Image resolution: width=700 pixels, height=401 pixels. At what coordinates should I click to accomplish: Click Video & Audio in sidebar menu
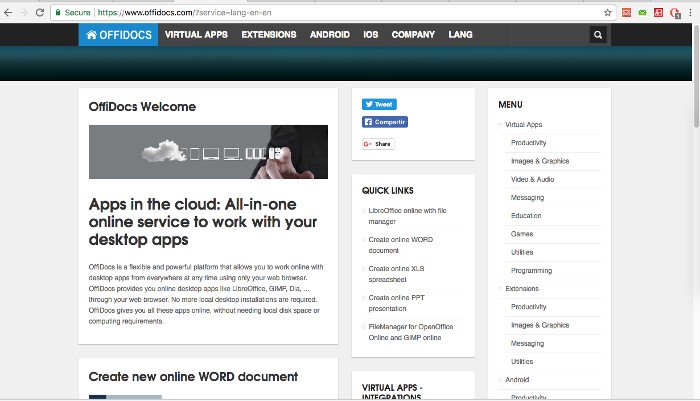click(x=532, y=179)
